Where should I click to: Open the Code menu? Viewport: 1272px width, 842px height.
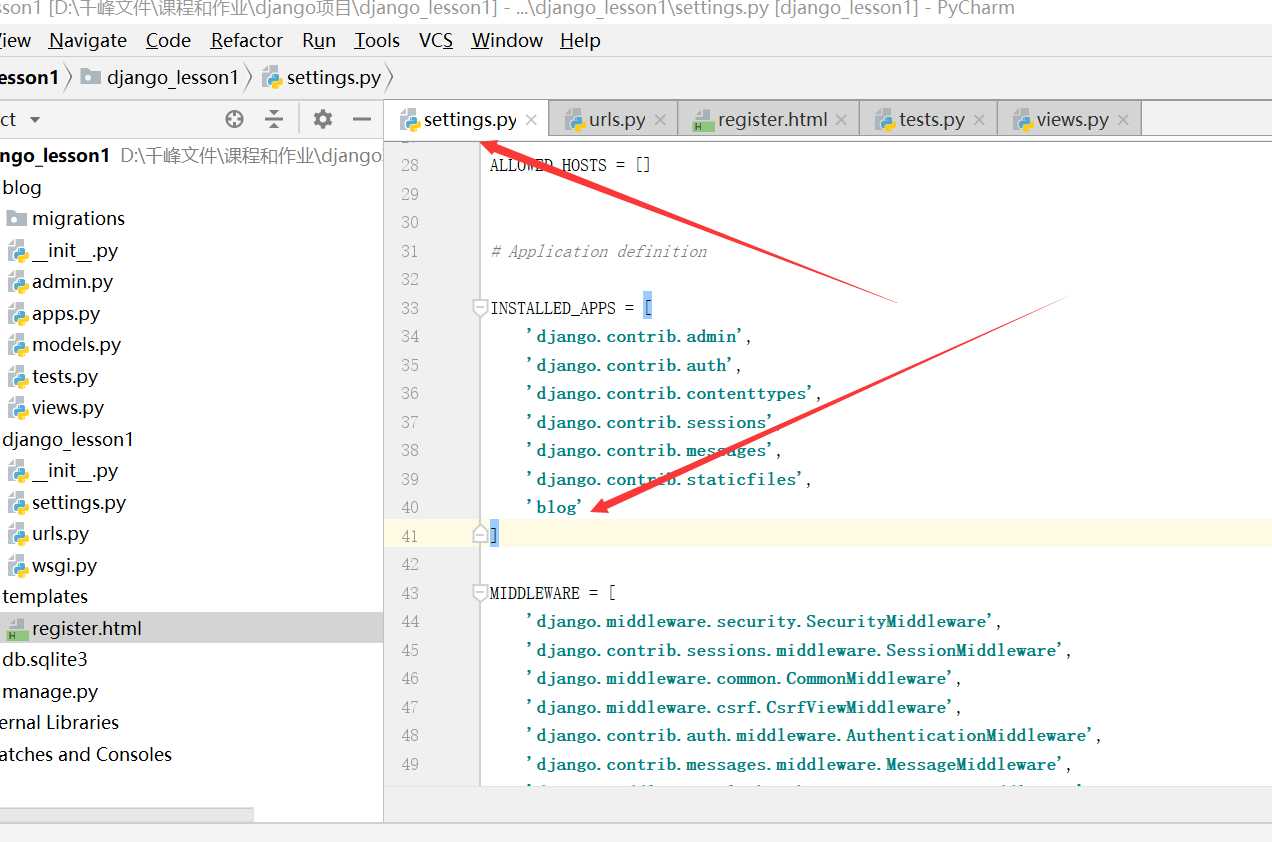[168, 40]
